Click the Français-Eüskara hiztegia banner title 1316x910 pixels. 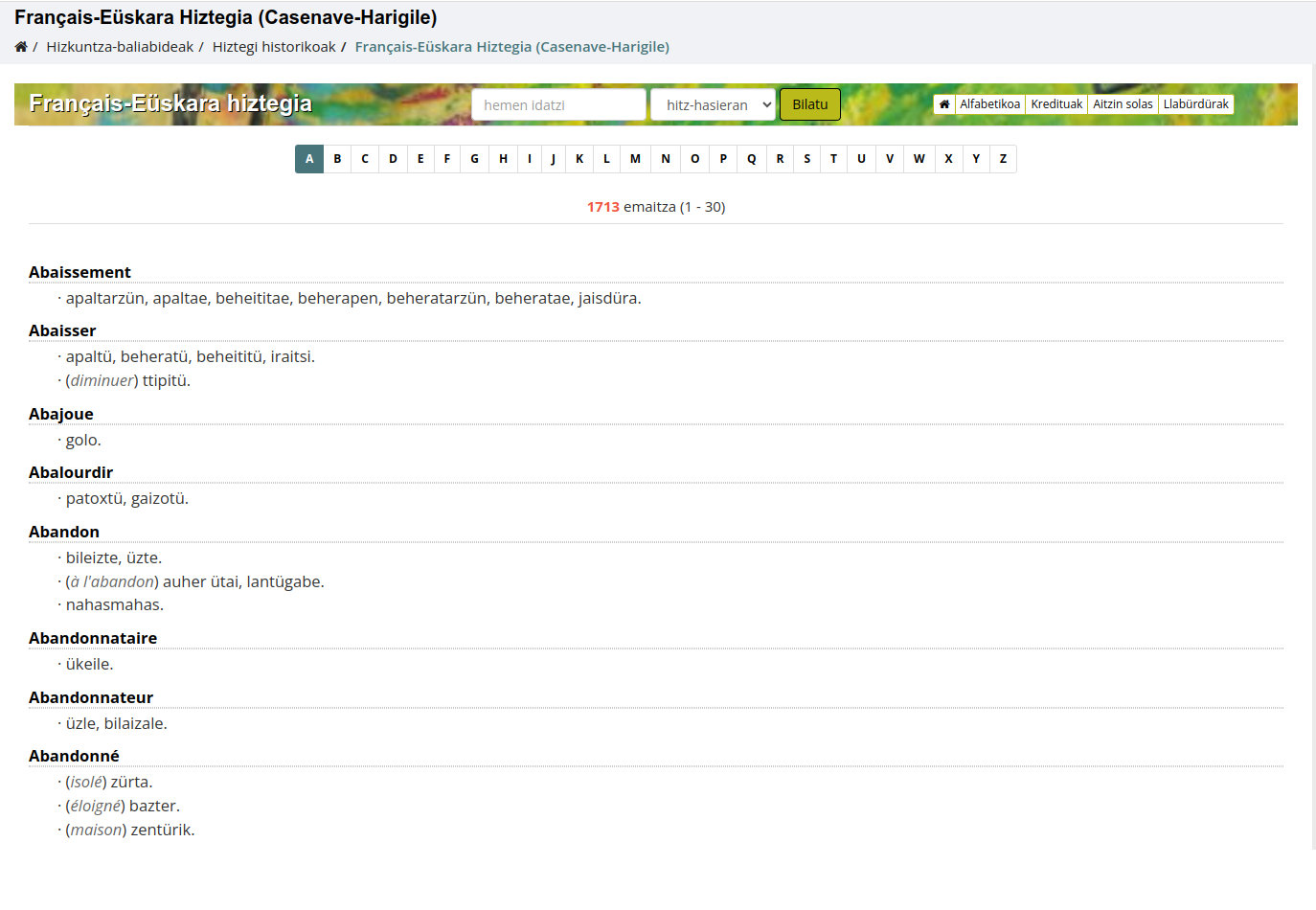[x=170, y=103]
